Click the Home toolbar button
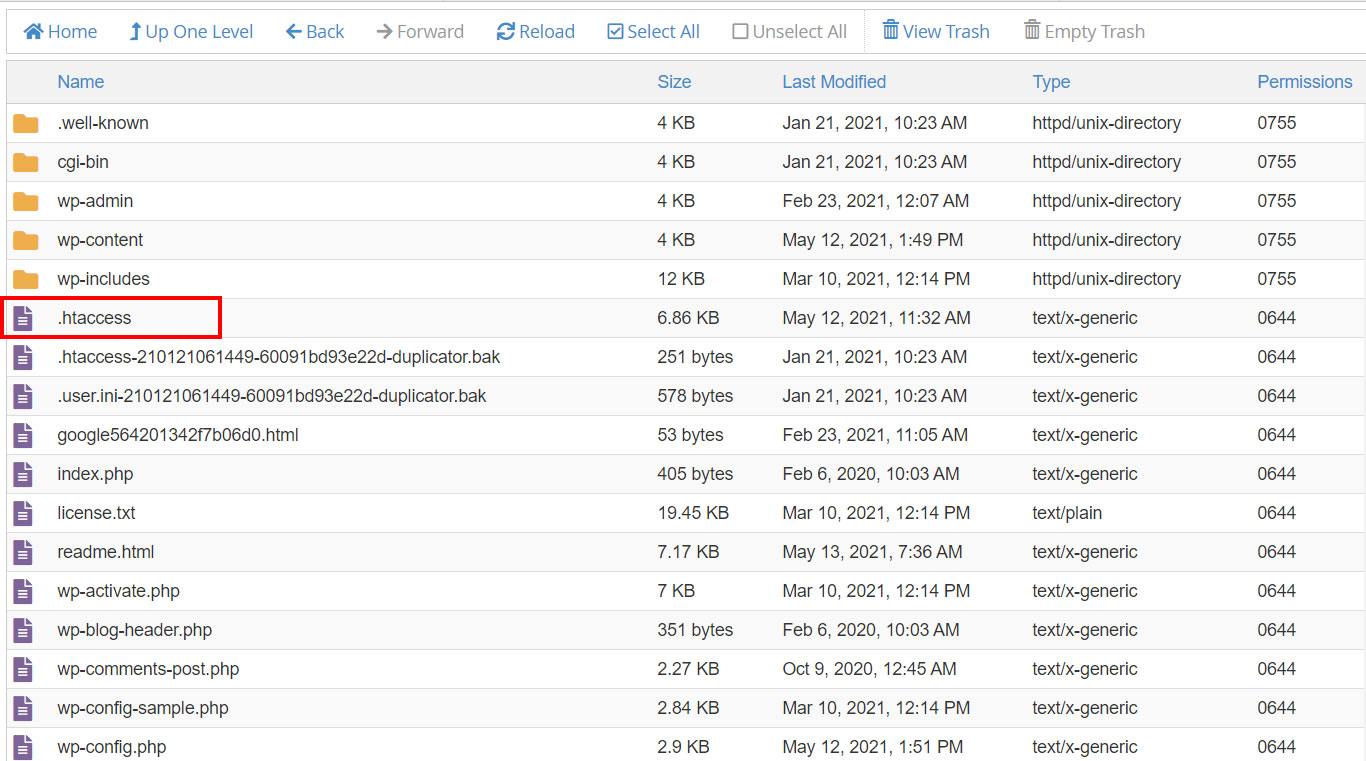 click(60, 32)
